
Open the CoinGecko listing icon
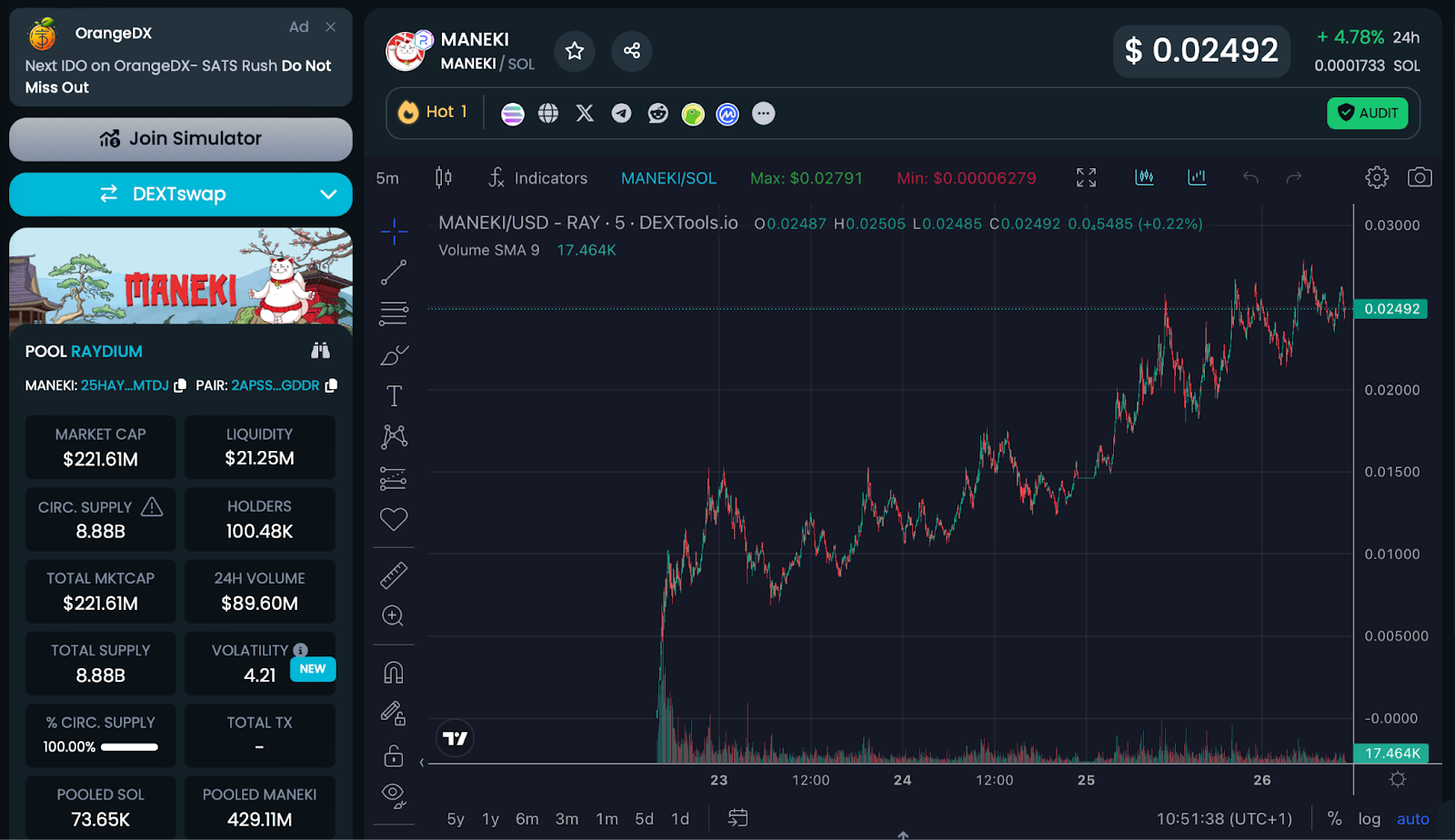point(693,114)
